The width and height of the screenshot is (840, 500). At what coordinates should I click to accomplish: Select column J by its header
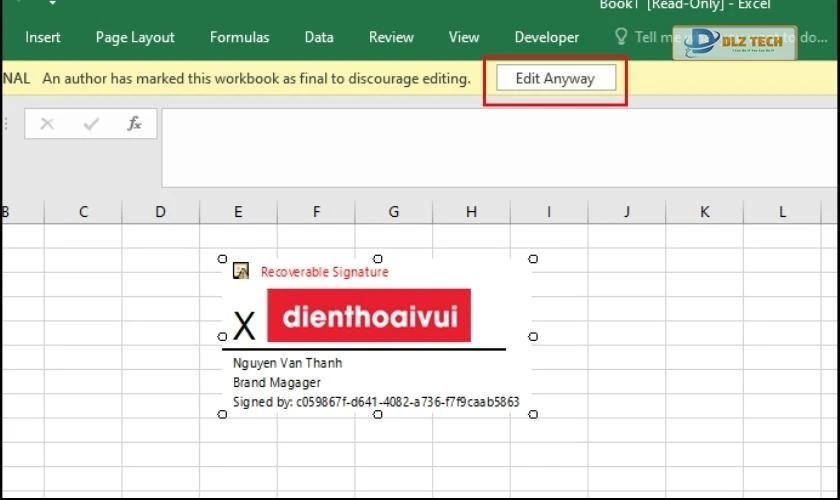[626, 212]
